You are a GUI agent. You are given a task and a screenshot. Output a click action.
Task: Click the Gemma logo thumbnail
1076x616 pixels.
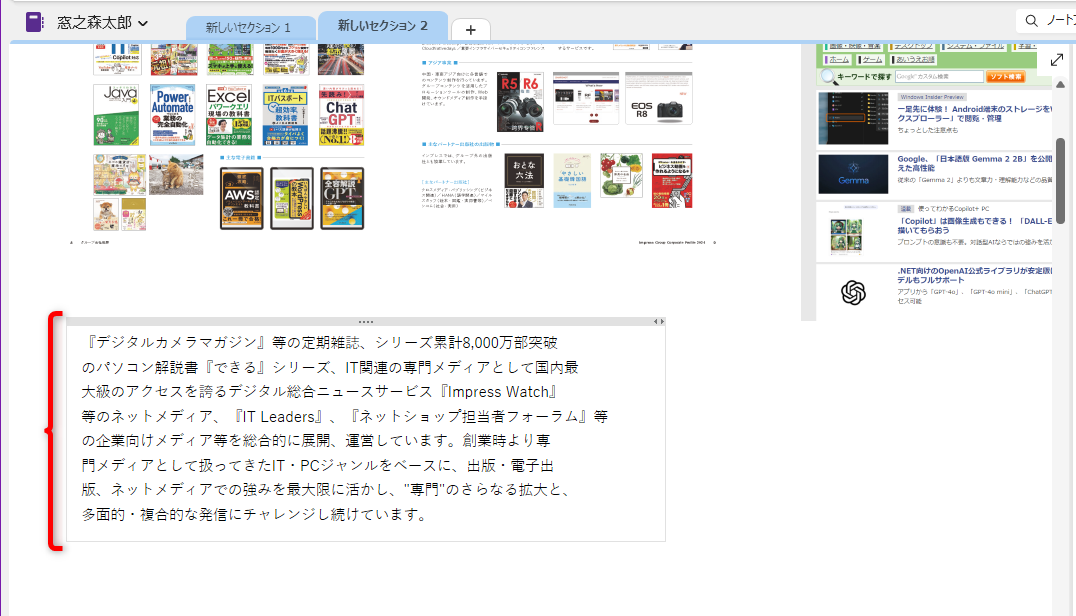tap(853, 174)
